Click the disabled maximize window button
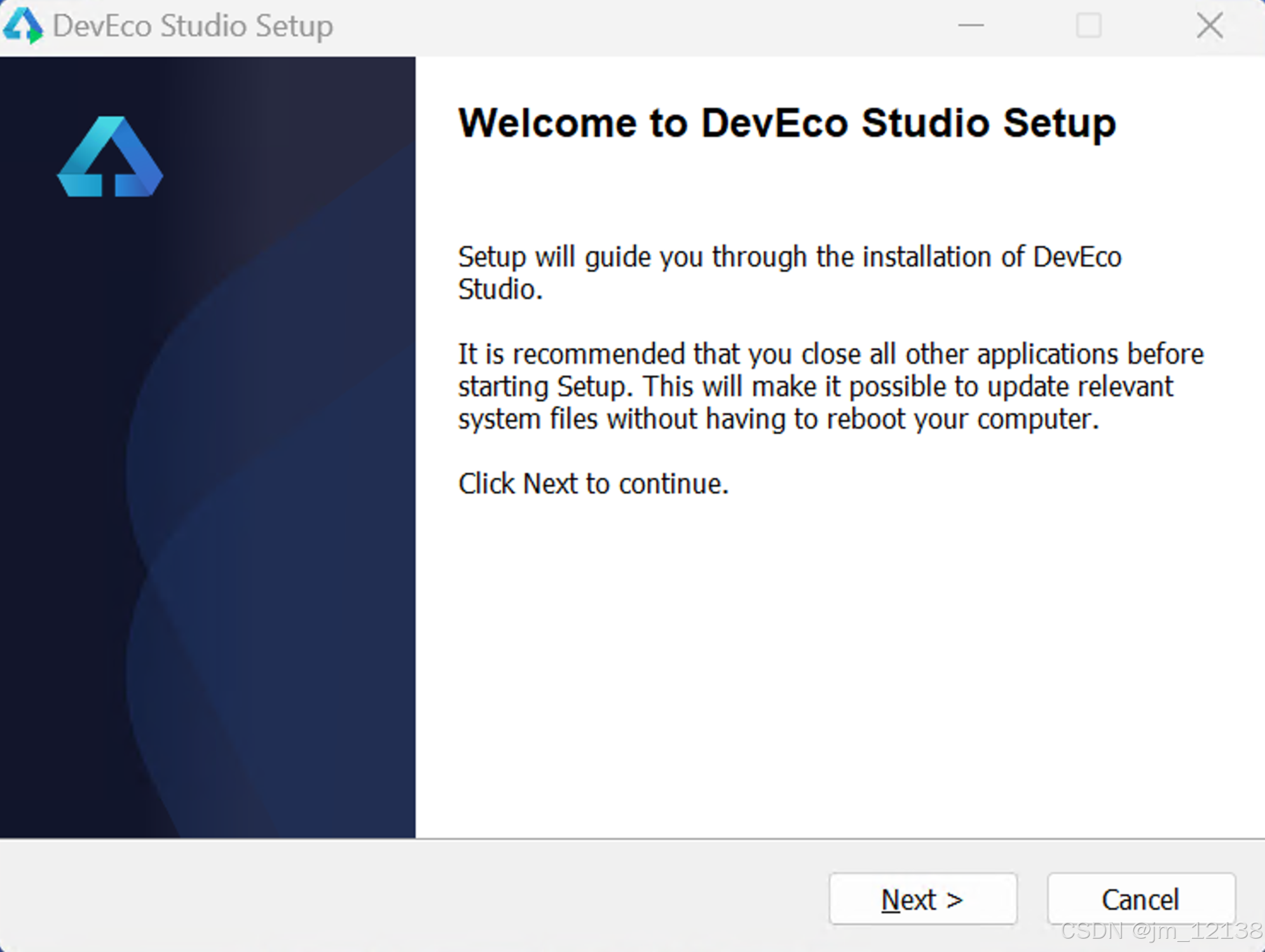The width and height of the screenshot is (1265, 952). 1088,25
